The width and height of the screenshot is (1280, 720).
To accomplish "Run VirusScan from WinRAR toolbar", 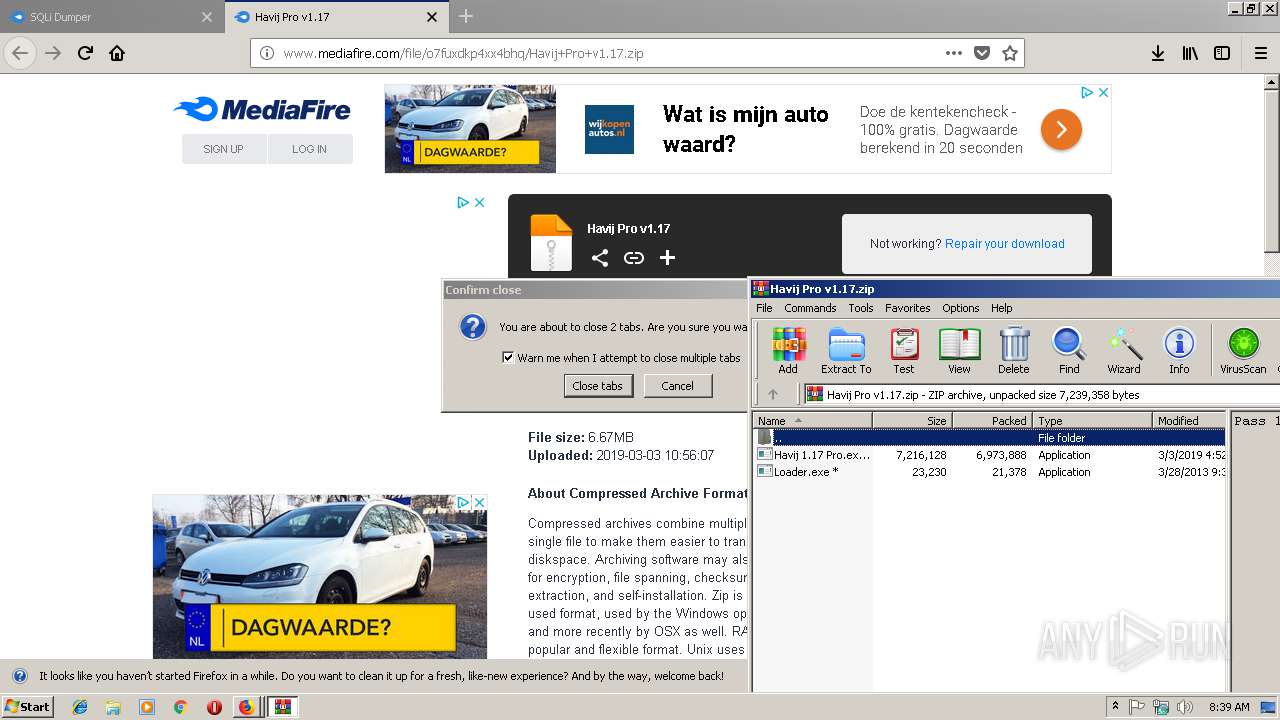I will pyautogui.click(x=1243, y=351).
